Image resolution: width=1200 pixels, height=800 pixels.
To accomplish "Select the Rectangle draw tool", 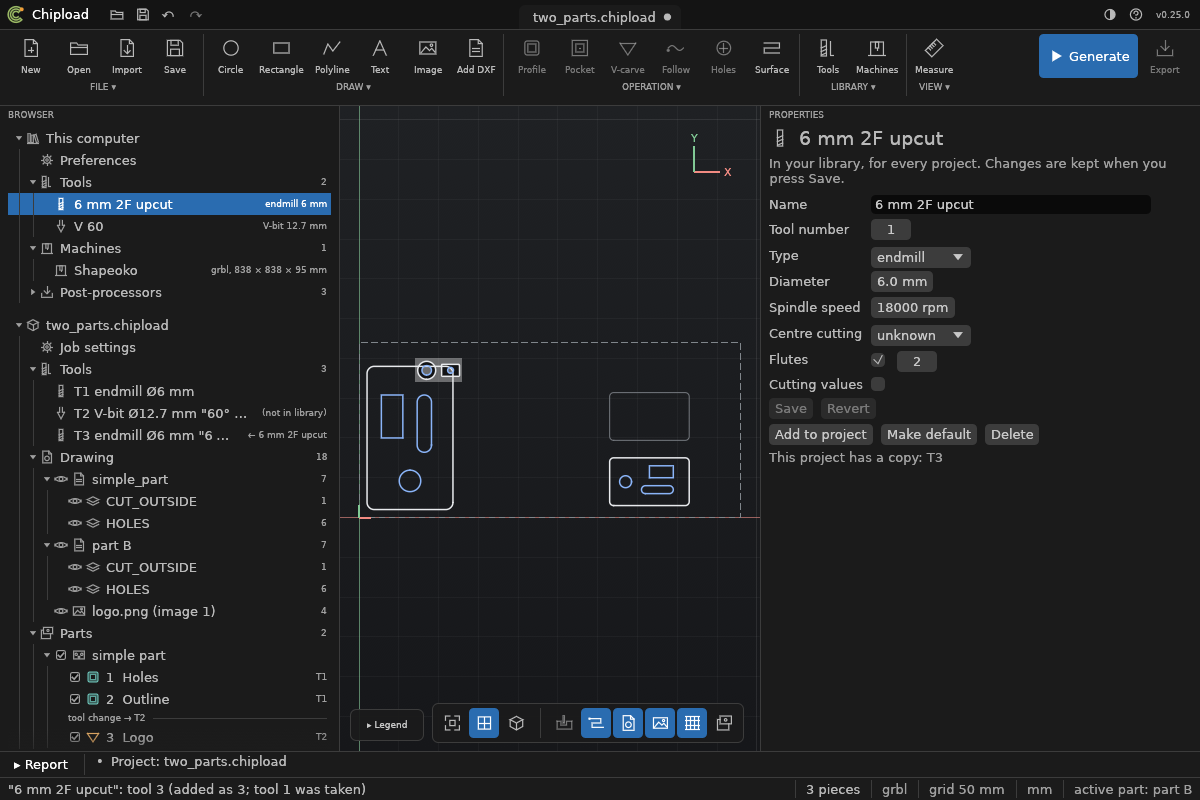I will coord(281,56).
